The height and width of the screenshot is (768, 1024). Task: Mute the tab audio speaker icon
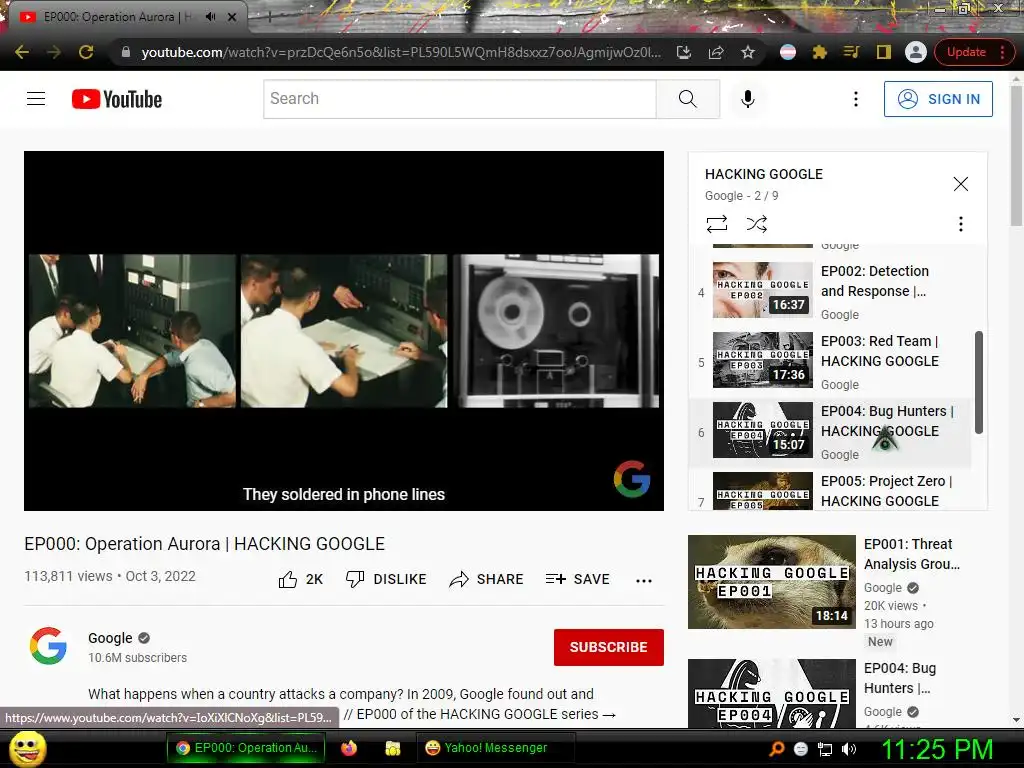point(210,17)
